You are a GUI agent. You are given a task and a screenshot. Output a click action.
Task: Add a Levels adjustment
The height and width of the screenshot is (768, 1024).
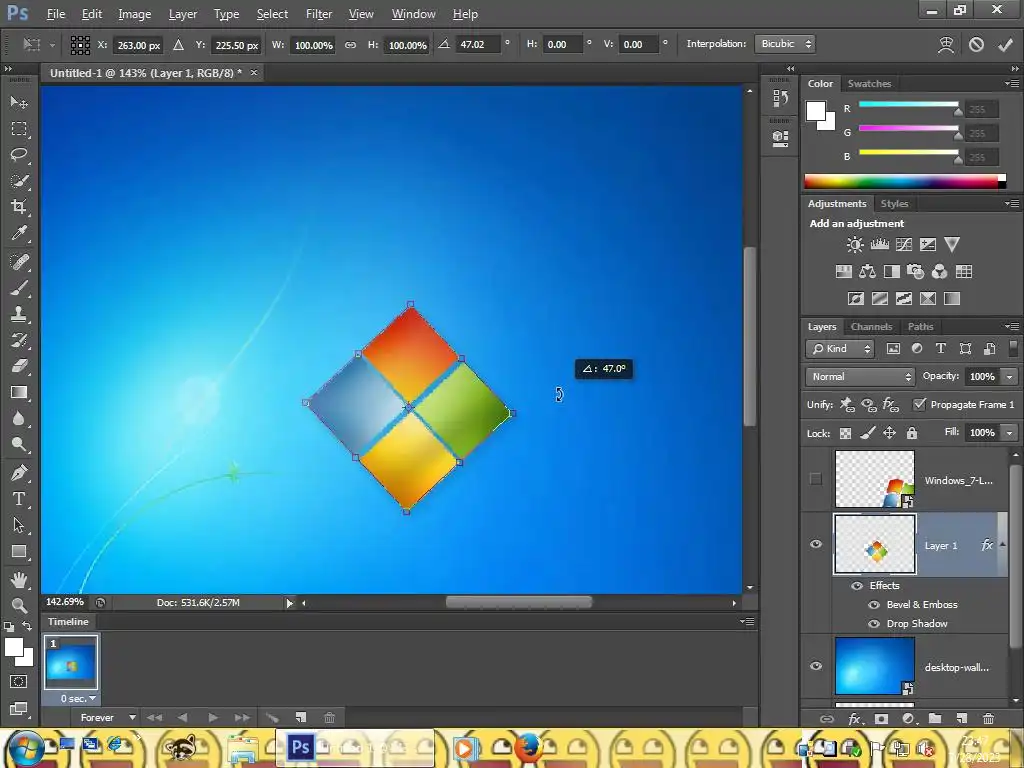coord(880,245)
